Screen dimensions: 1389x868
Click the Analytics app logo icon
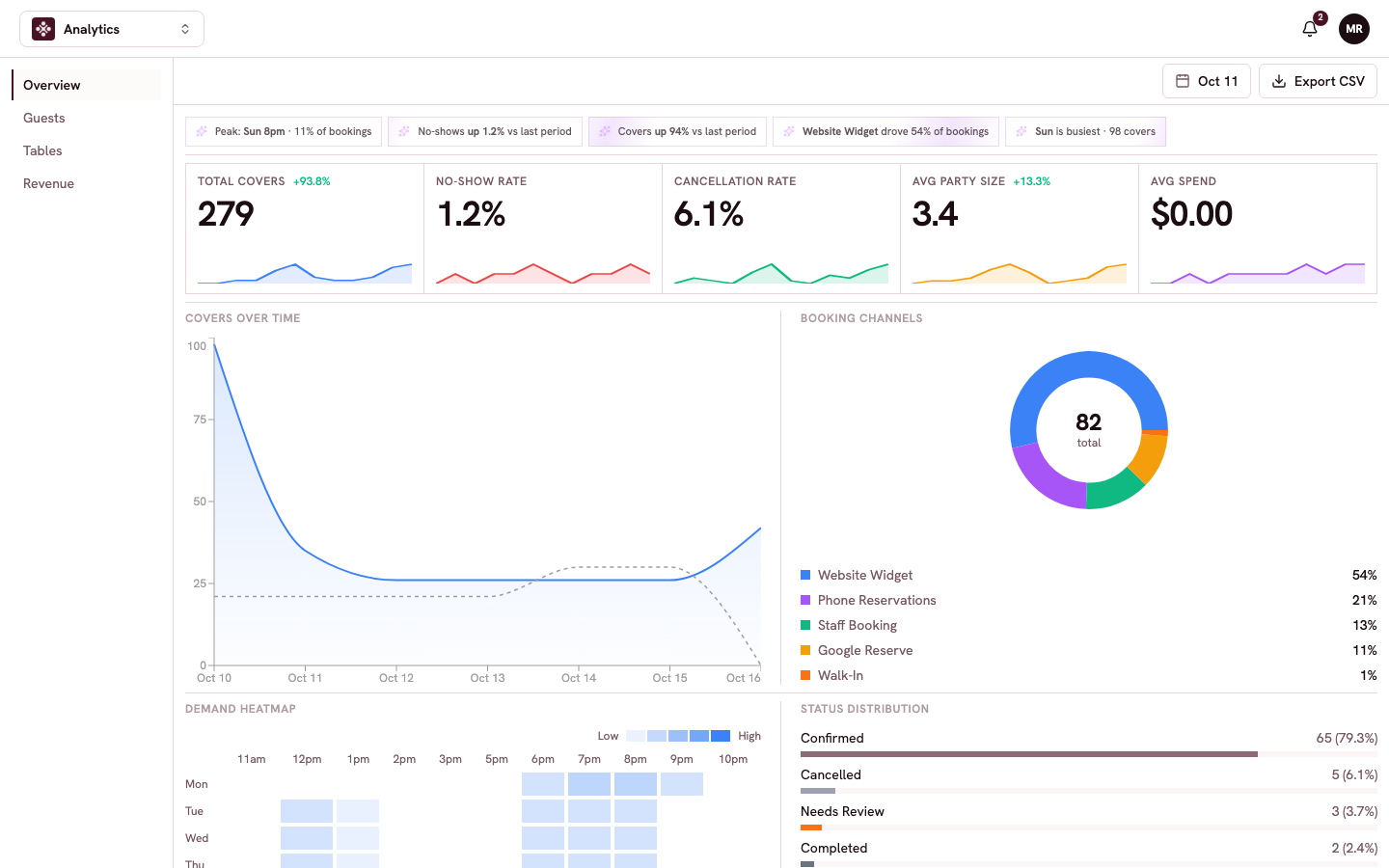(x=43, y=29)
